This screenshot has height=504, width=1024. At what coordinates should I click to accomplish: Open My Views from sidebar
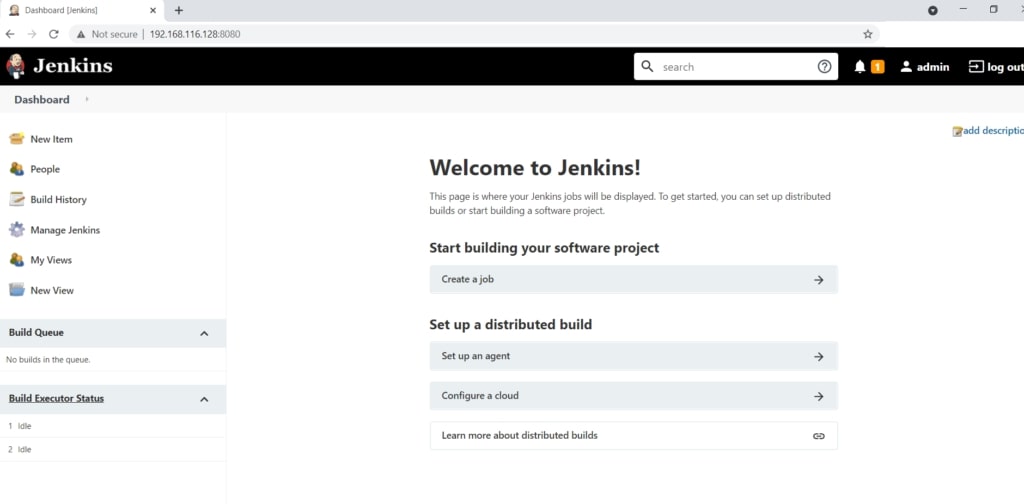pyautogui.click(x=51, y=260)
